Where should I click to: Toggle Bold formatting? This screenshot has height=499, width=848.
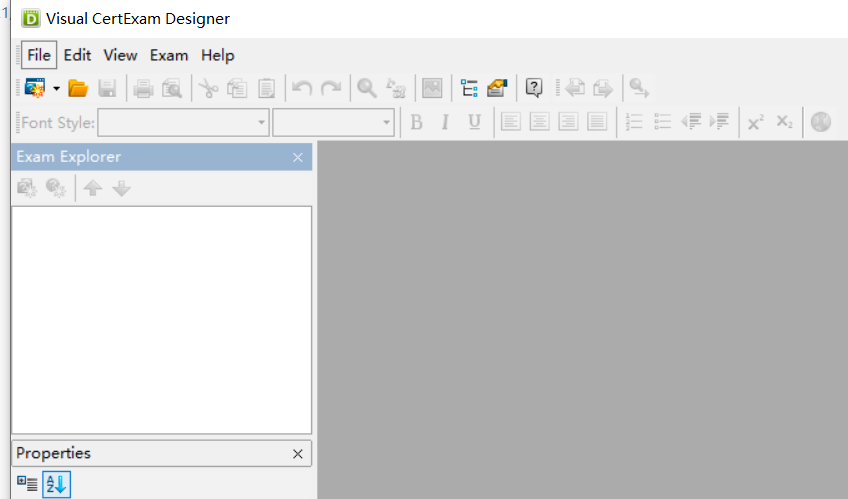pos(416,122)
